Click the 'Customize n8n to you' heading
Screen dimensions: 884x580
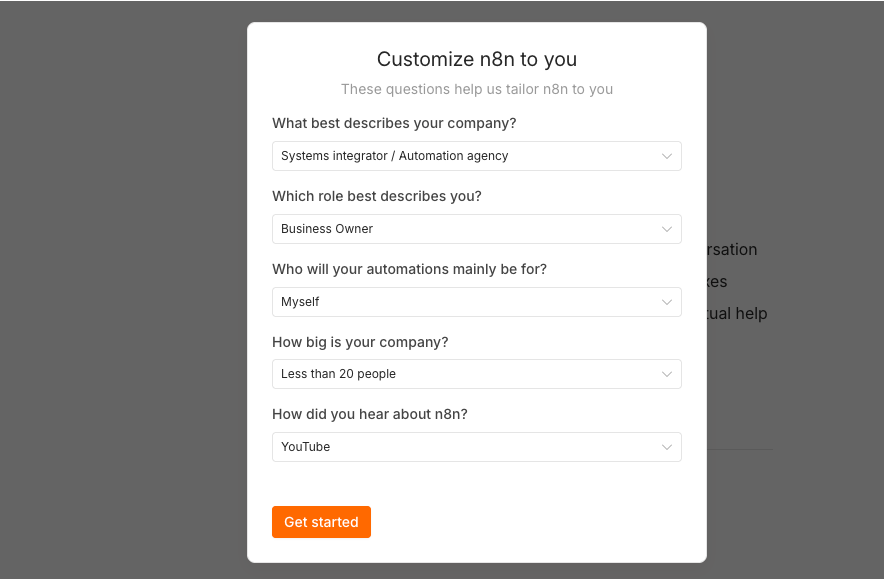477,59
